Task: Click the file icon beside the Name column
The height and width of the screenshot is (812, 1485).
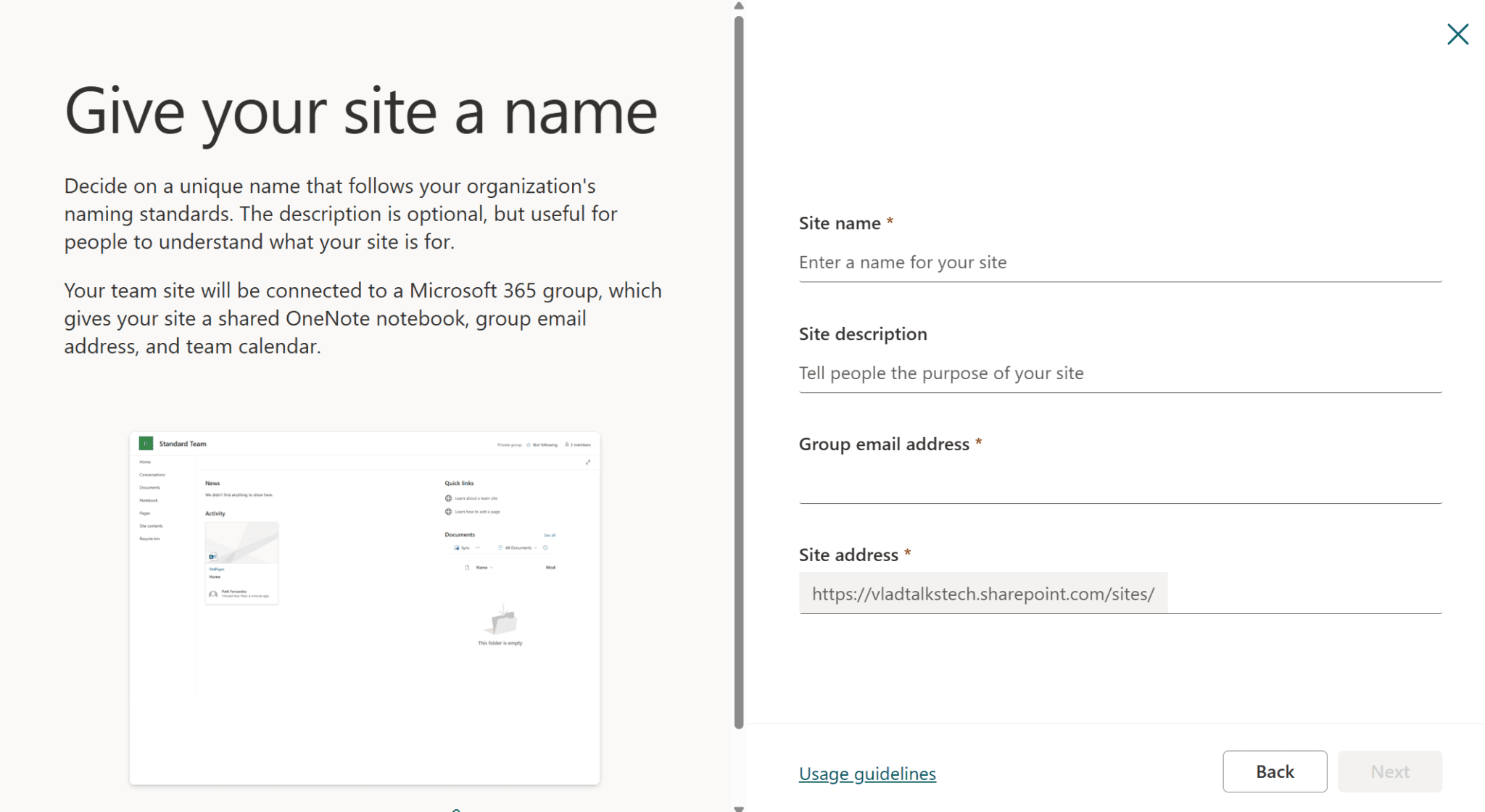Action: point(467,568)
